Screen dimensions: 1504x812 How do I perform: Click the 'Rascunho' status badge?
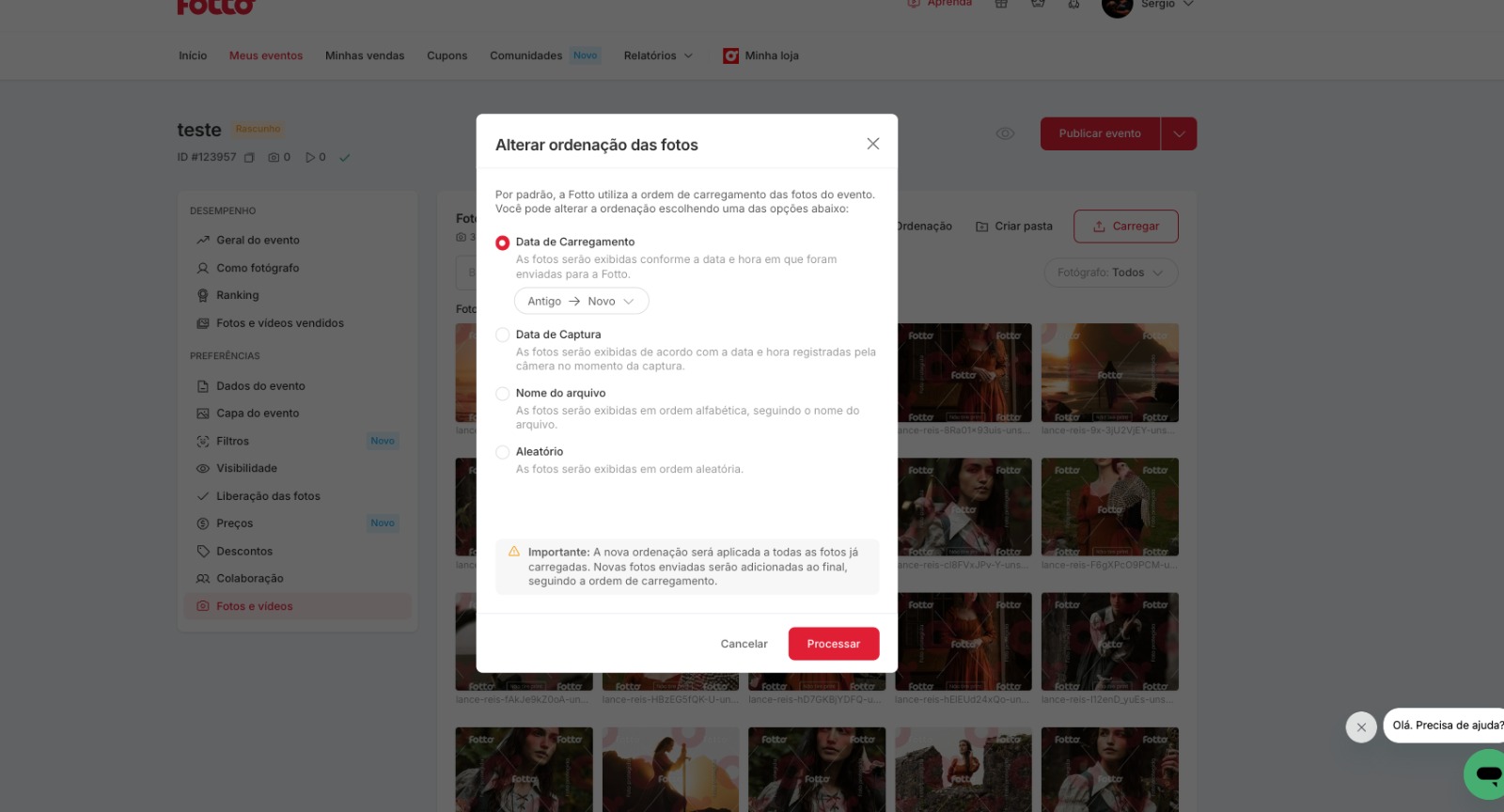click(x=258, y=130)
